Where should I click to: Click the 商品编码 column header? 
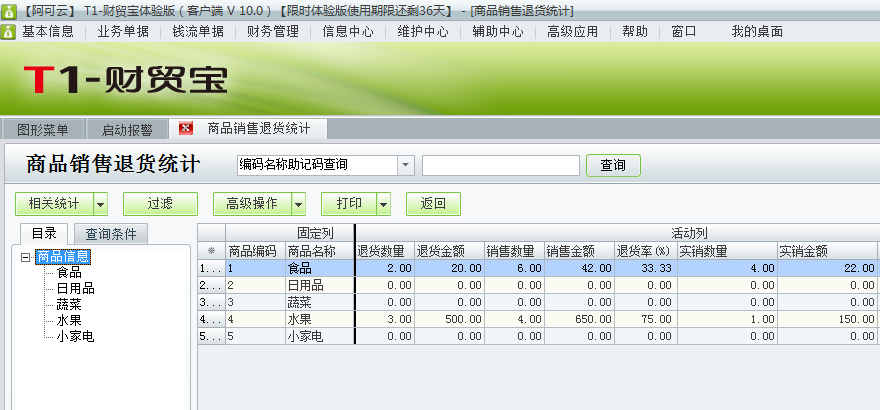click(255, 251)
